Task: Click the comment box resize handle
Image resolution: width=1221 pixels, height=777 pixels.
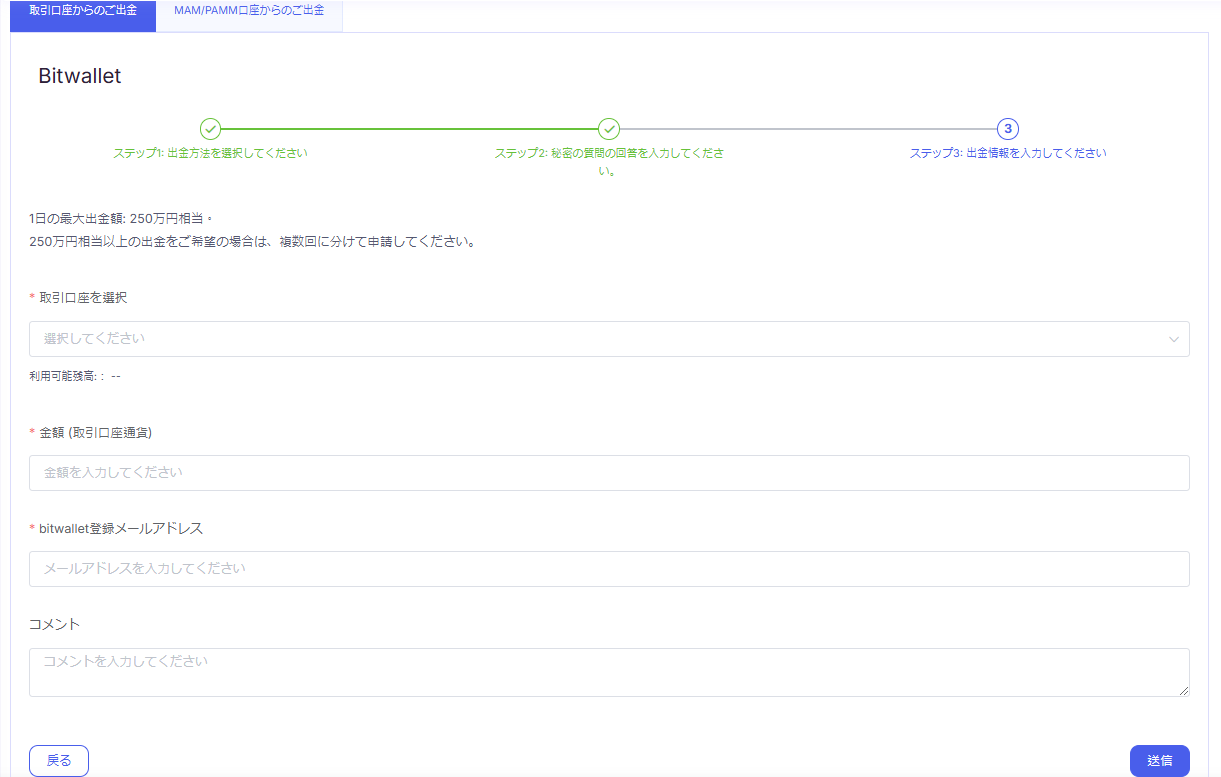Action: 1183,690
